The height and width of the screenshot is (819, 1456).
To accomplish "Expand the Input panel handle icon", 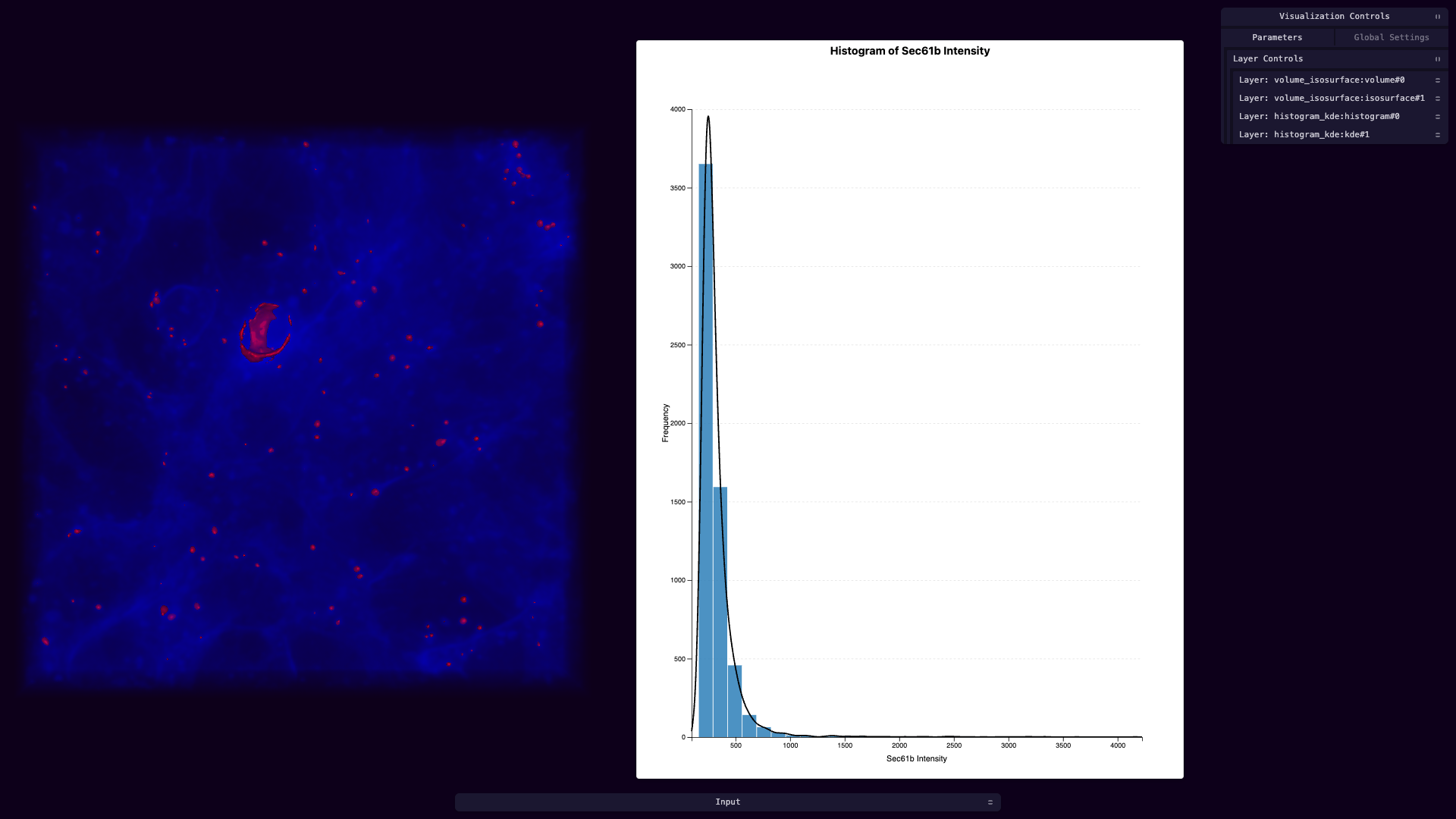I will click(990, 802).
